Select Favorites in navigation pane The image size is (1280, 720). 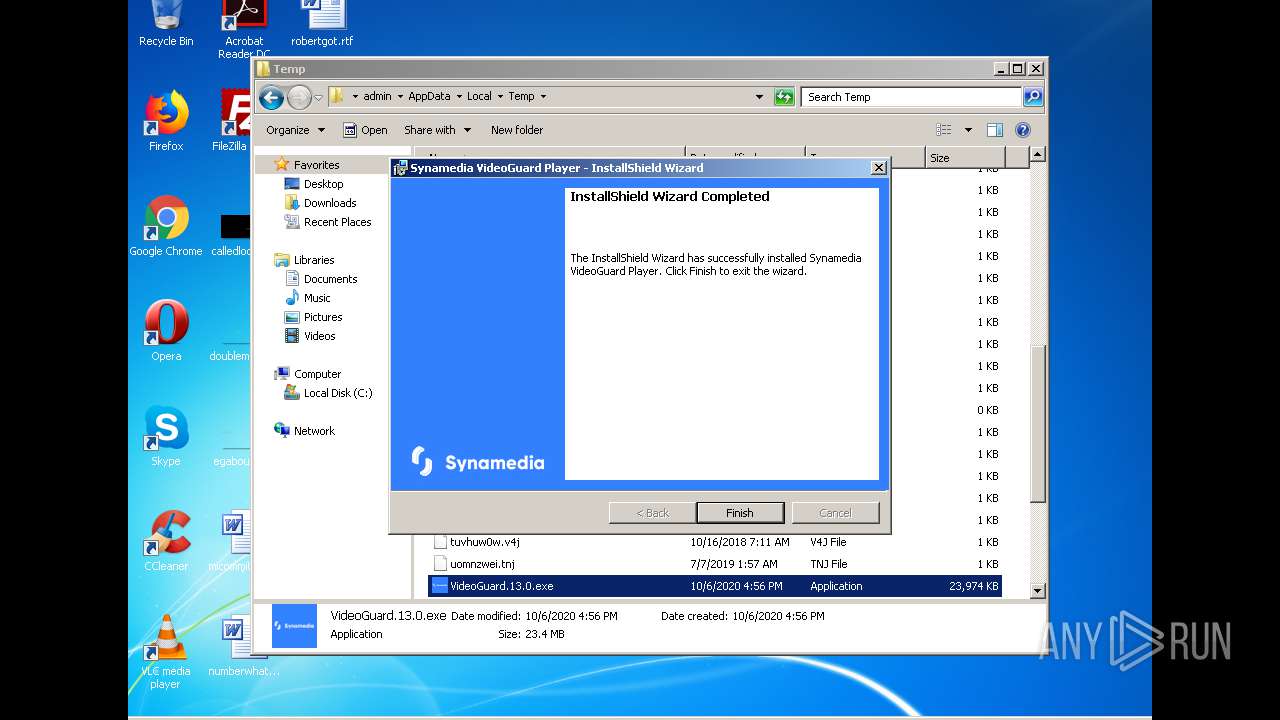(316, 165)
